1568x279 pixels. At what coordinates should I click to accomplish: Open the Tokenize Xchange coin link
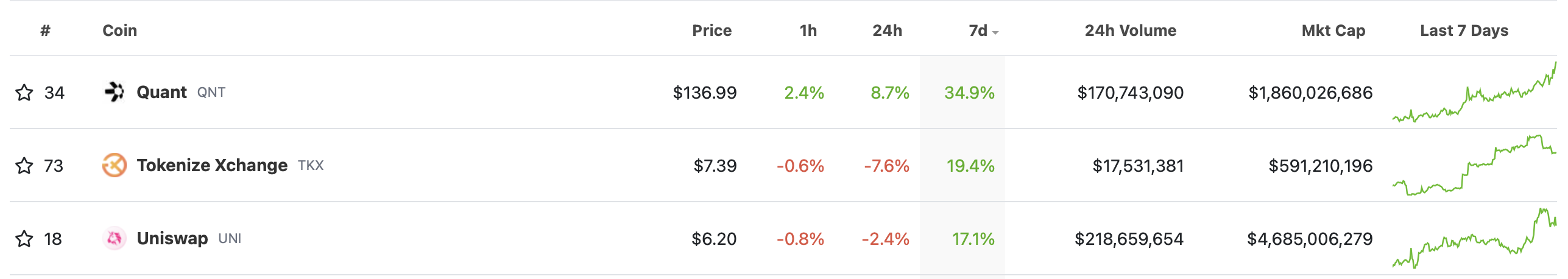pyautogui.click(x=212, y=165)
